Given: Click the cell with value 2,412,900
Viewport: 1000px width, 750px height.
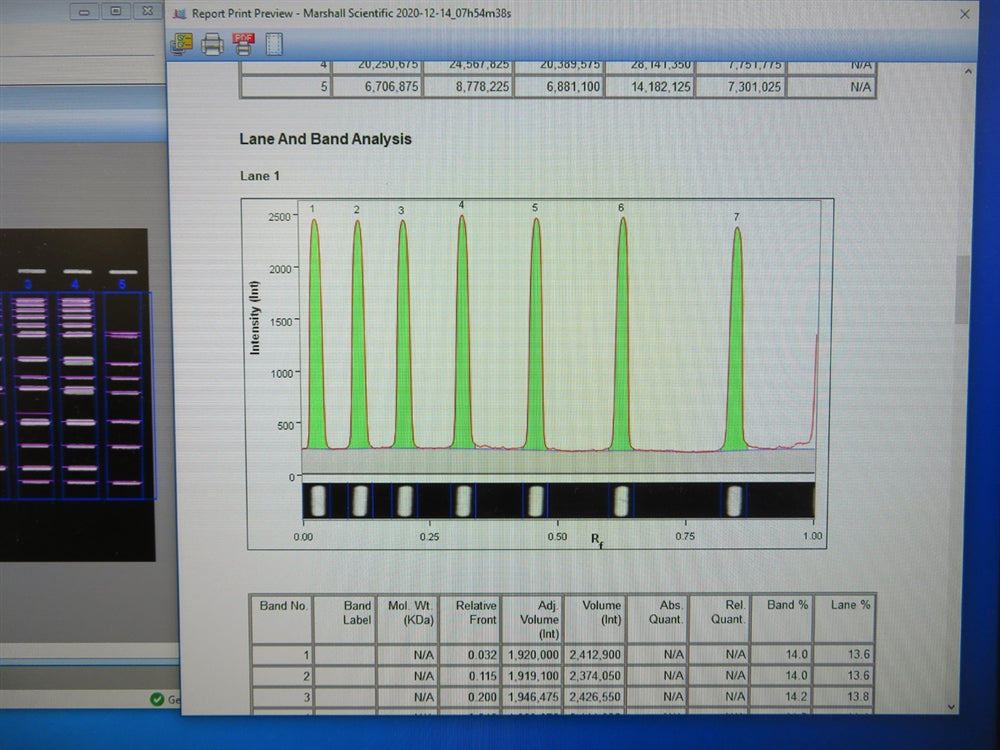Looking at the screenshot, I should (x=594, y=654).
